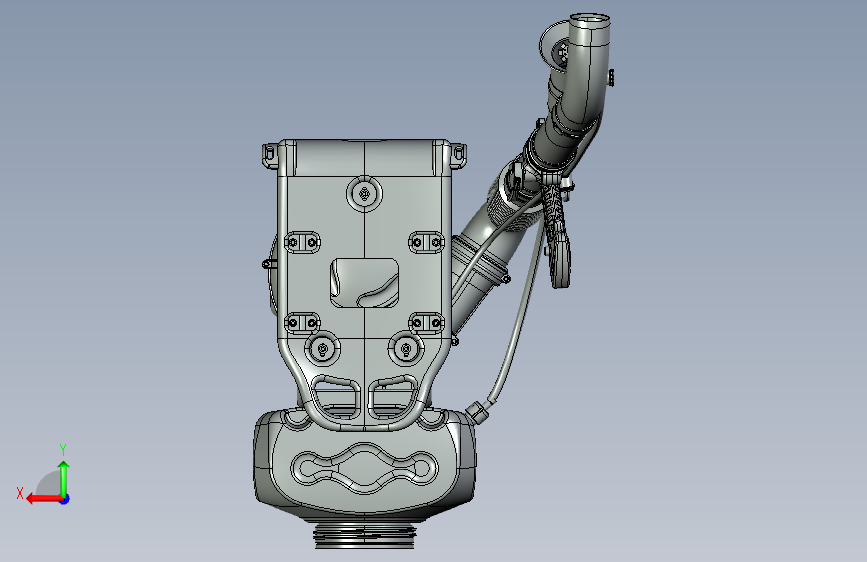Click the green Y axis arrow of the triad
This screenshot has width=867, height=562.
click(64, 478)
